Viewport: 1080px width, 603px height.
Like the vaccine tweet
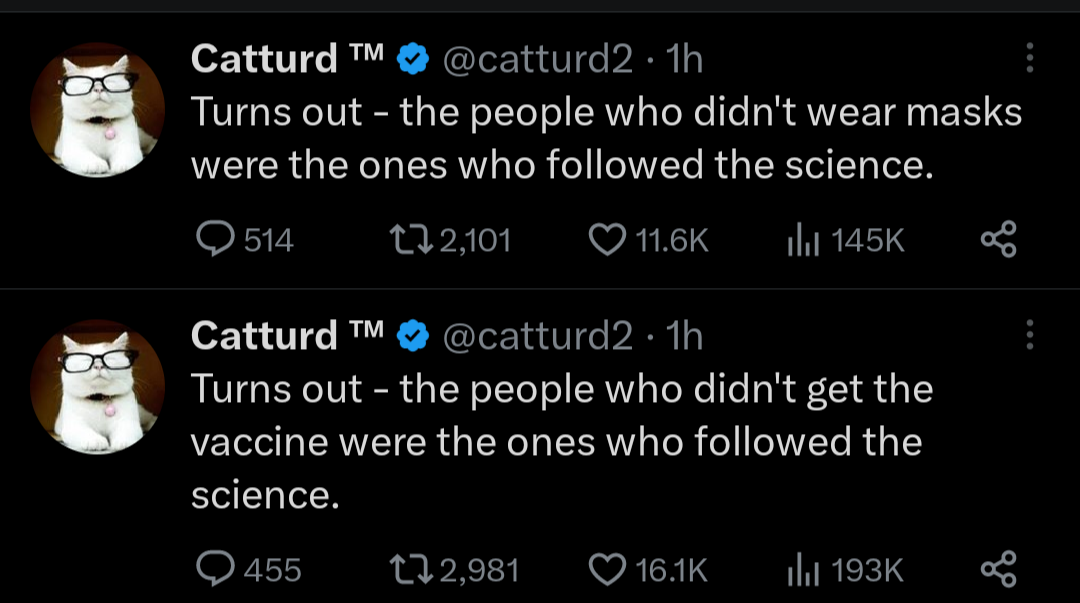coord(604,569)
